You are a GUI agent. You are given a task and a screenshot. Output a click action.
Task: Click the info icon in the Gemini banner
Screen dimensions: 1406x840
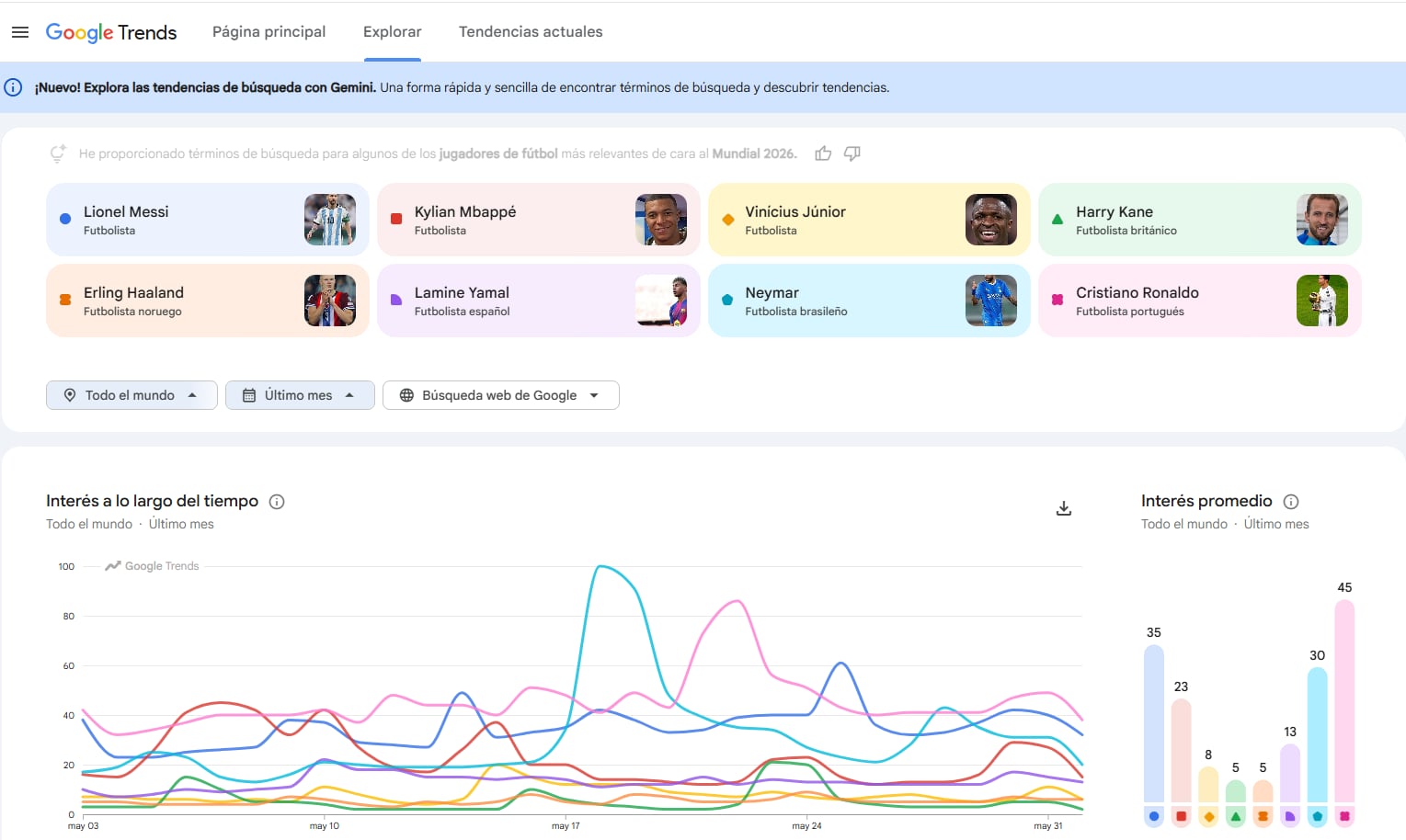pos(14,87)
